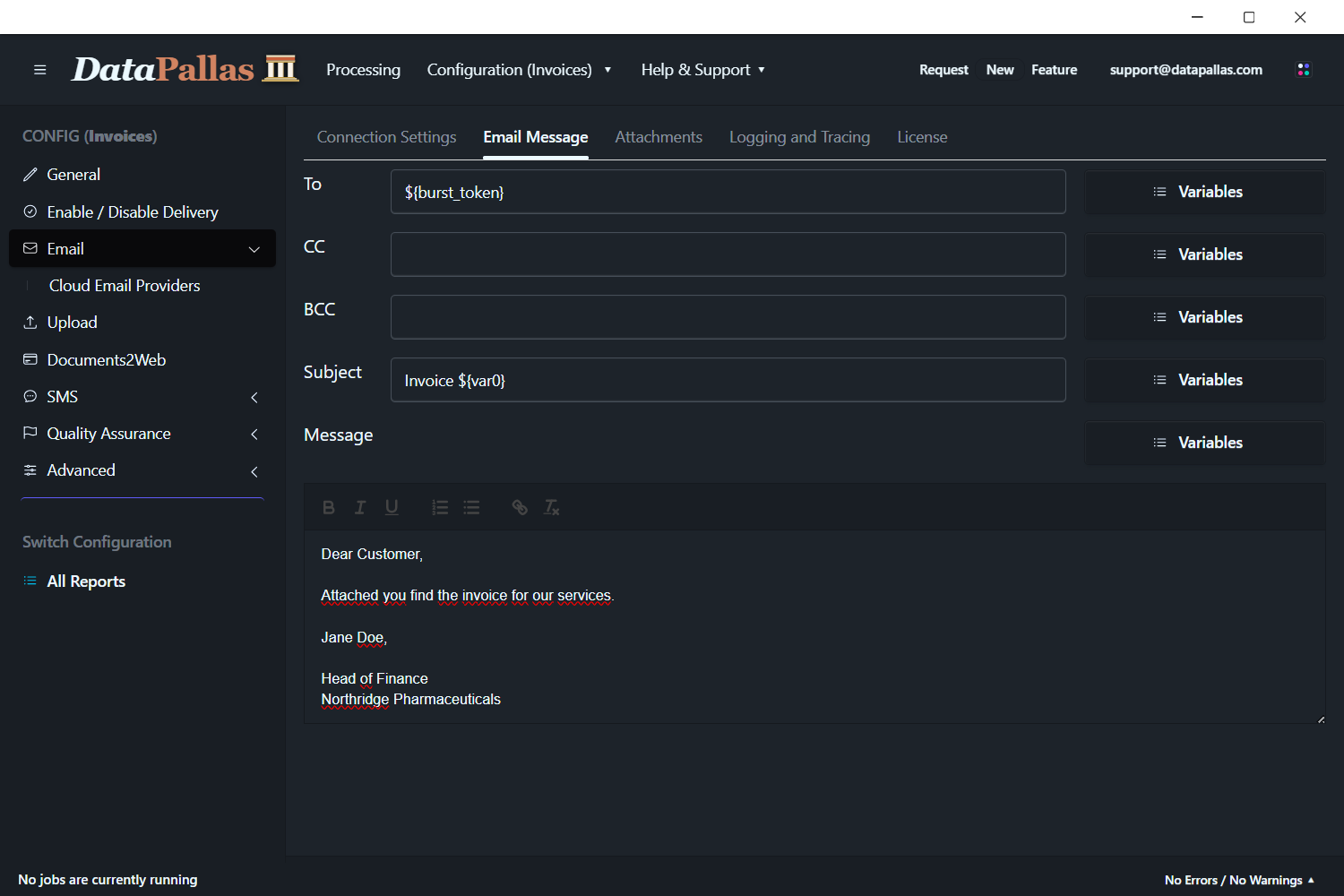This screenshot has width=1344, height=896.
Task: Grab the message editor resize handle
Action: pos(1321,719)
